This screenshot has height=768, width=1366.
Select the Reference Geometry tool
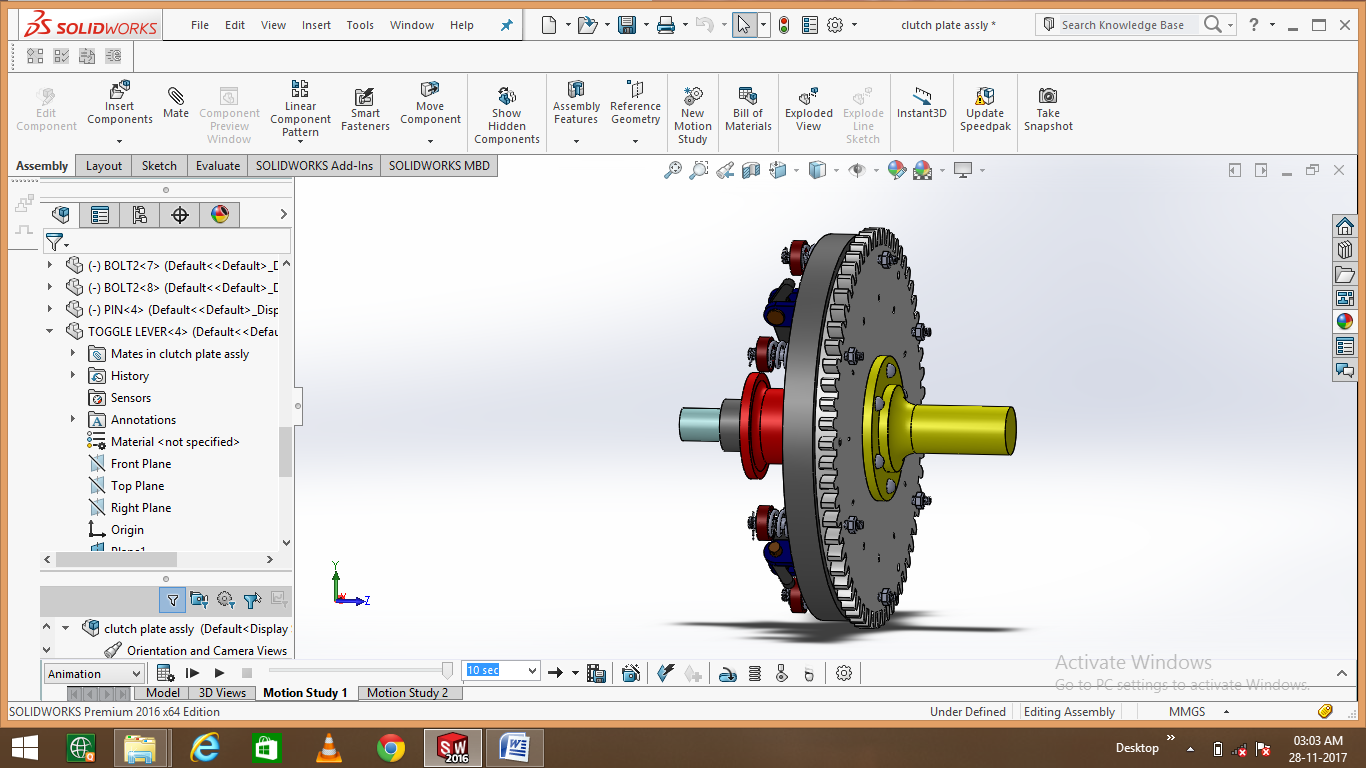click(x=635, y=105)
